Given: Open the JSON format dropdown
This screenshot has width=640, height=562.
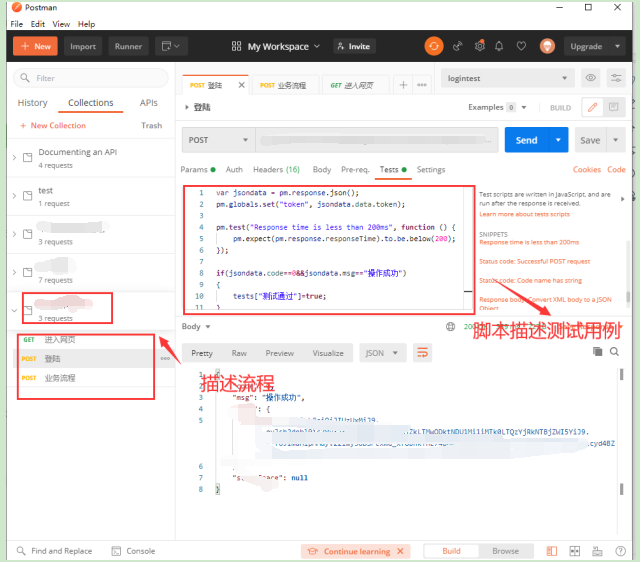Looking at the screenshot, I should (x=382, y=353).
